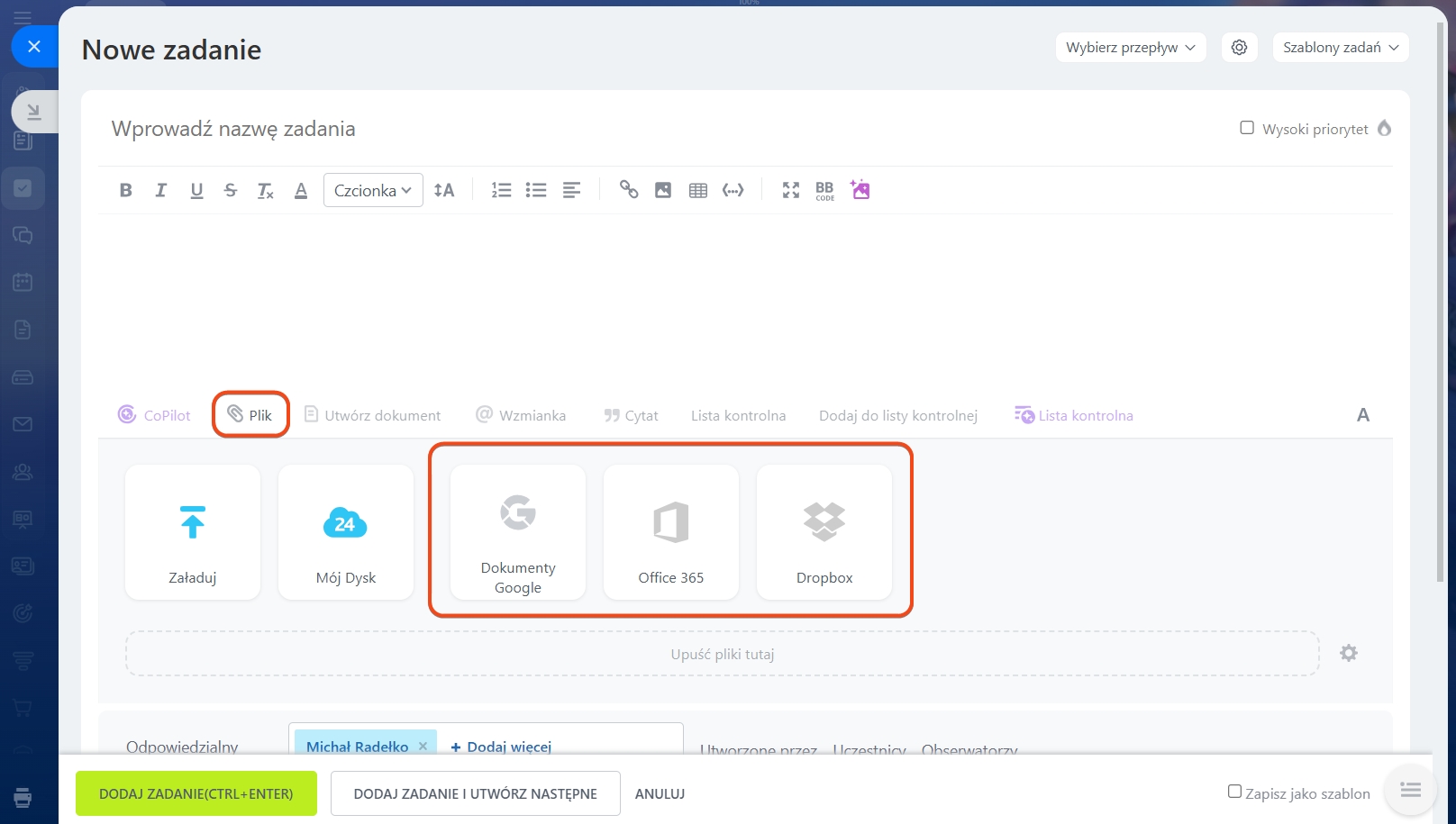This screenshot has height=824, width=1456.
Task: Open the hamburger menu in sidebar
Action: tap(23, 17)
